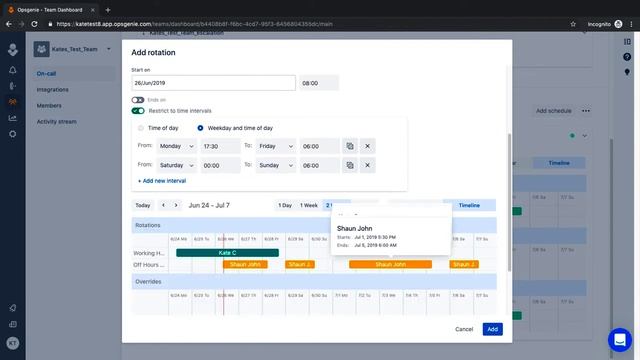Open the Saturday from-day dropdown
The width and height of the screenshot is (640, 360).
coord(176,165)
